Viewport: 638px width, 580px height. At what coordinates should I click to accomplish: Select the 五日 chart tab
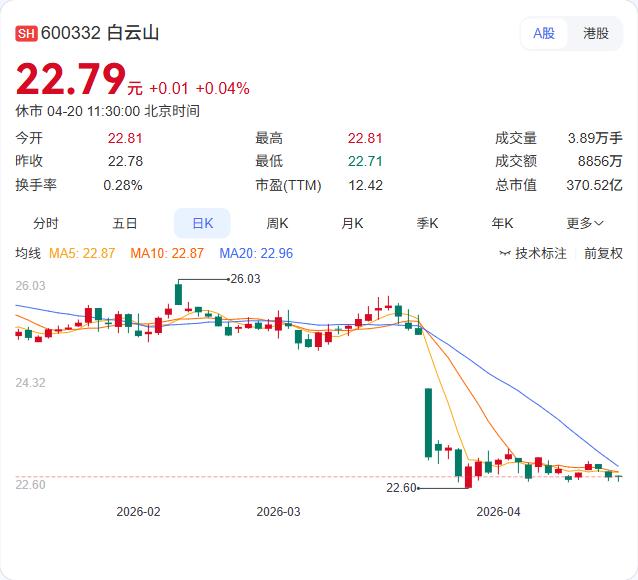pyautogui.click(x=125, y=223)
